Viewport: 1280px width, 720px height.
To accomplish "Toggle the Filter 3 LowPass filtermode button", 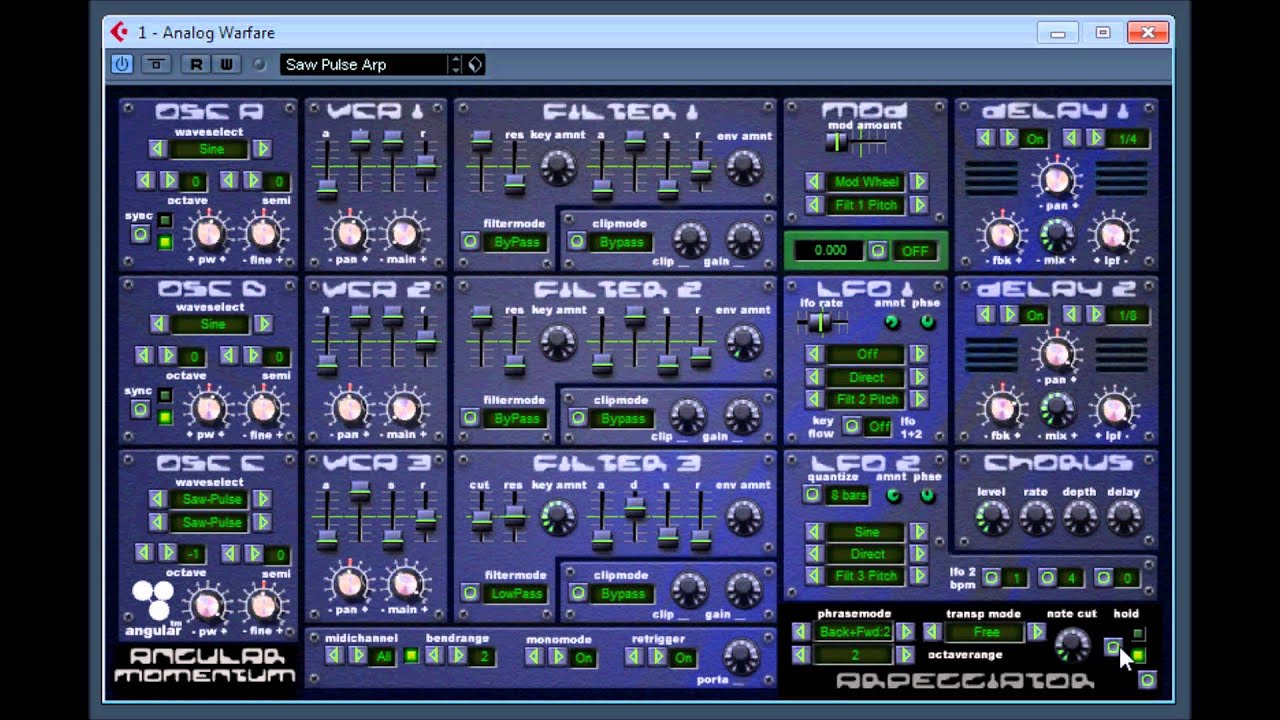I will 469,593.
